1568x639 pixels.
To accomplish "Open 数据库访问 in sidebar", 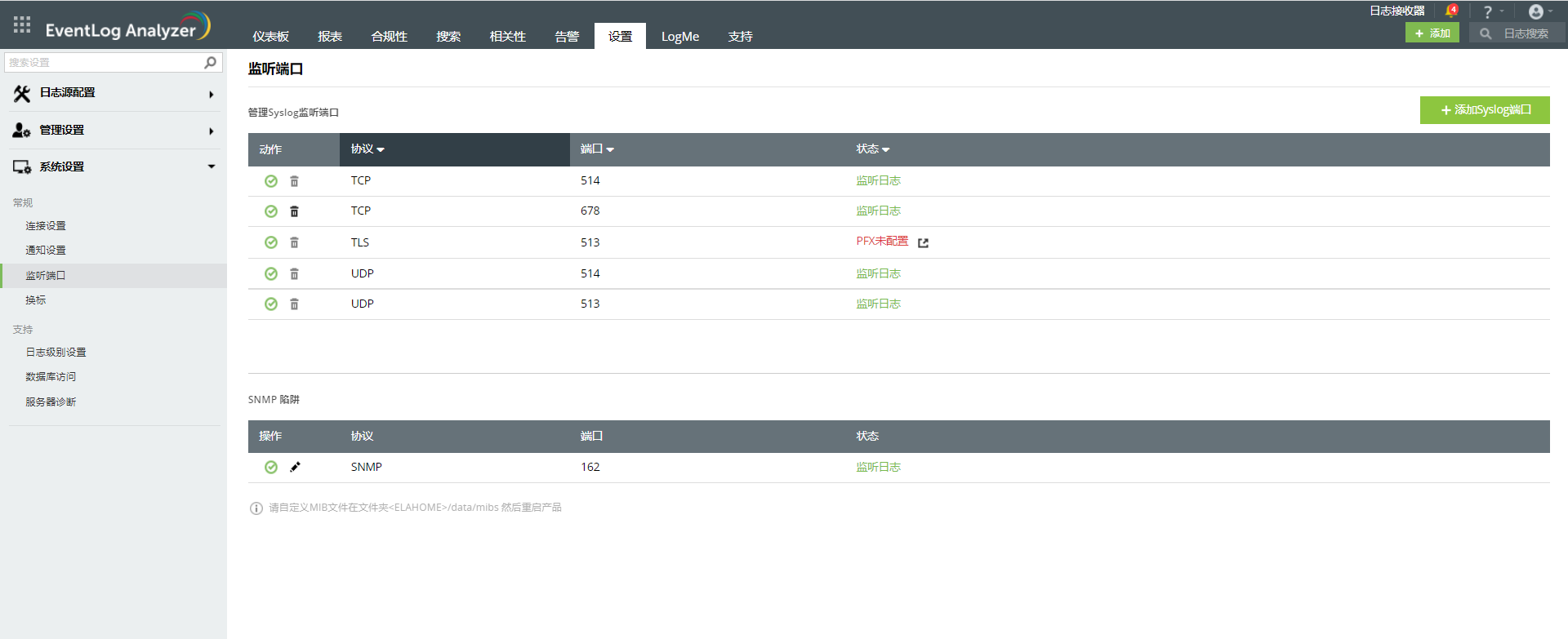I will 51,377.
